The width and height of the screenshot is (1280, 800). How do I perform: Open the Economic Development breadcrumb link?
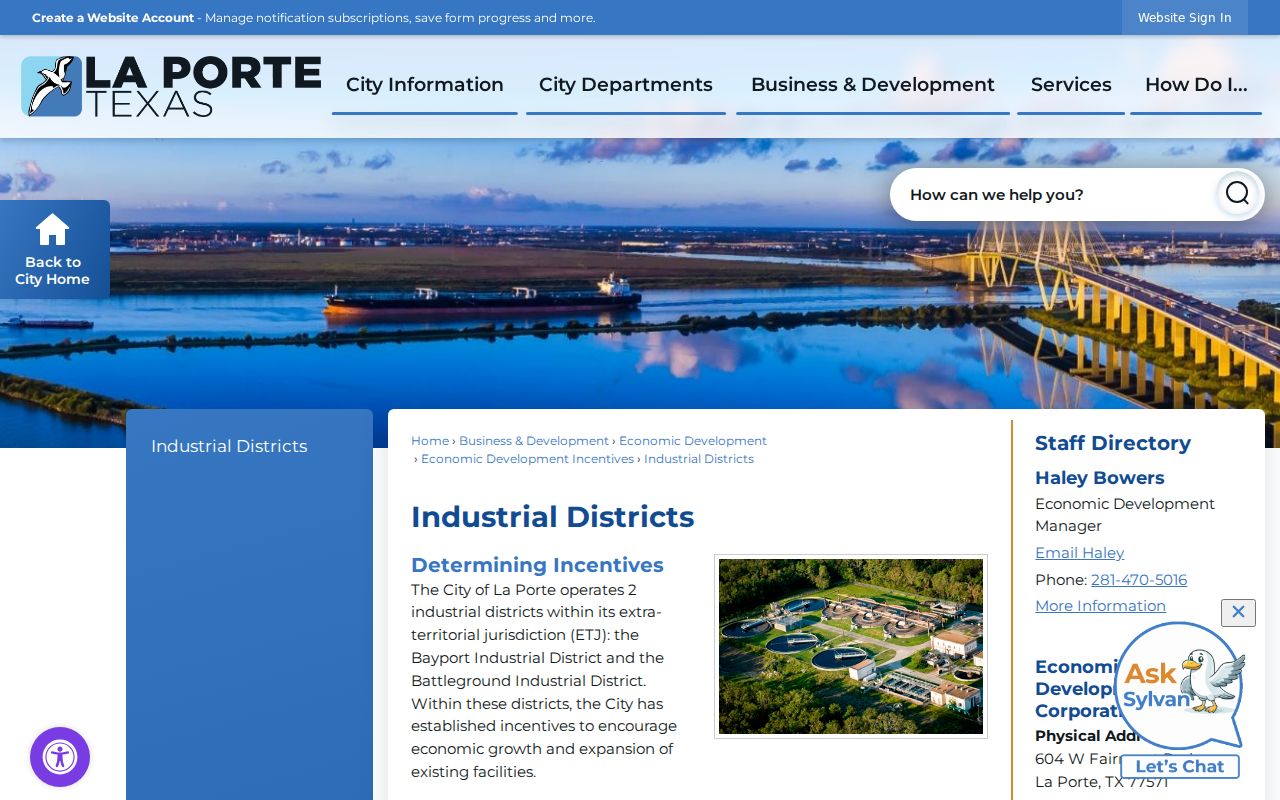click(x=693, y=441)
